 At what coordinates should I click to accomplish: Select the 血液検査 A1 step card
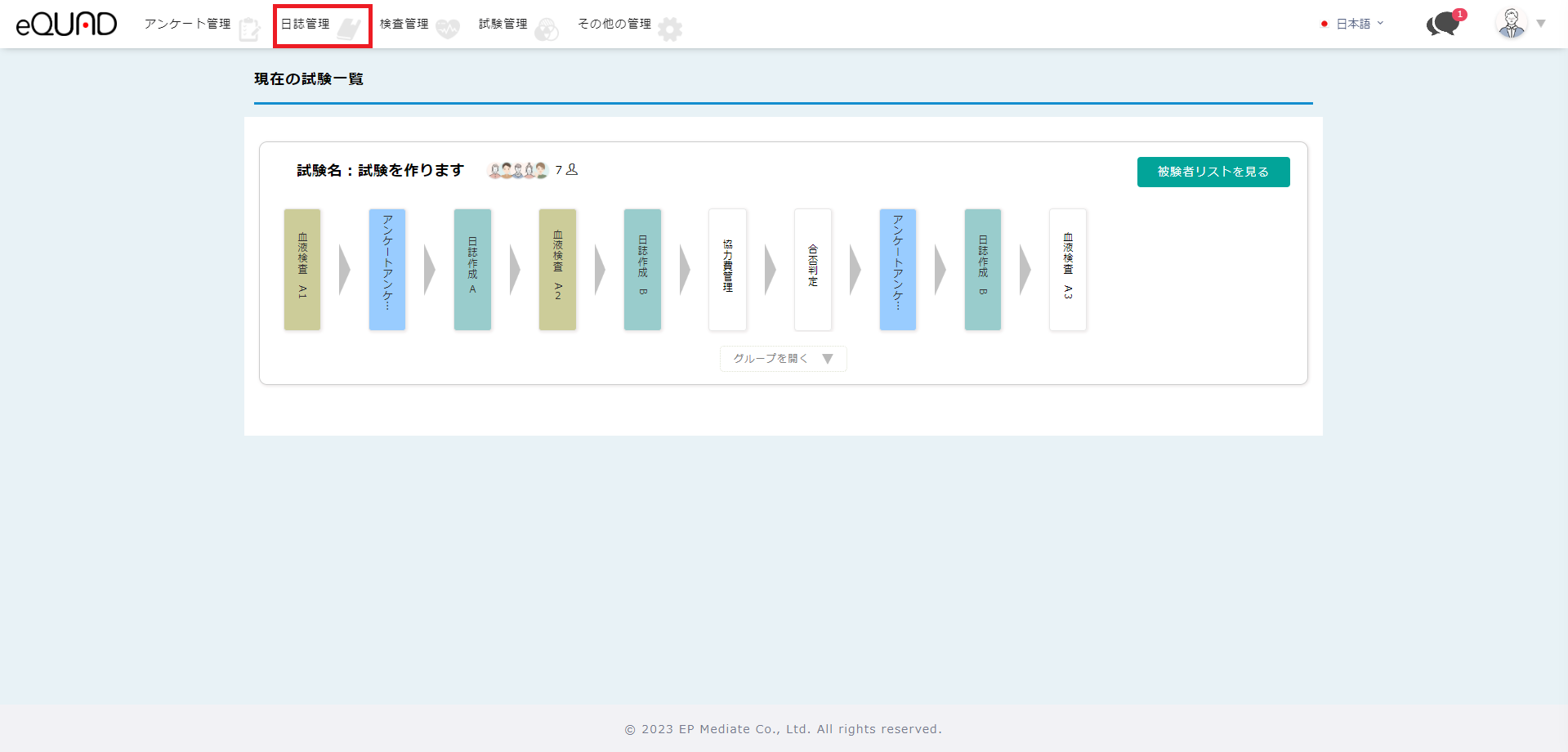(302, 270)
